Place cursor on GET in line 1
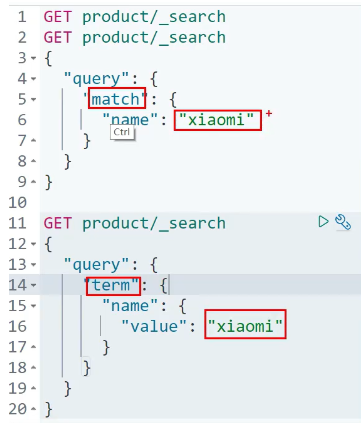This screenshot has width=363, height=423. (58, 17)
